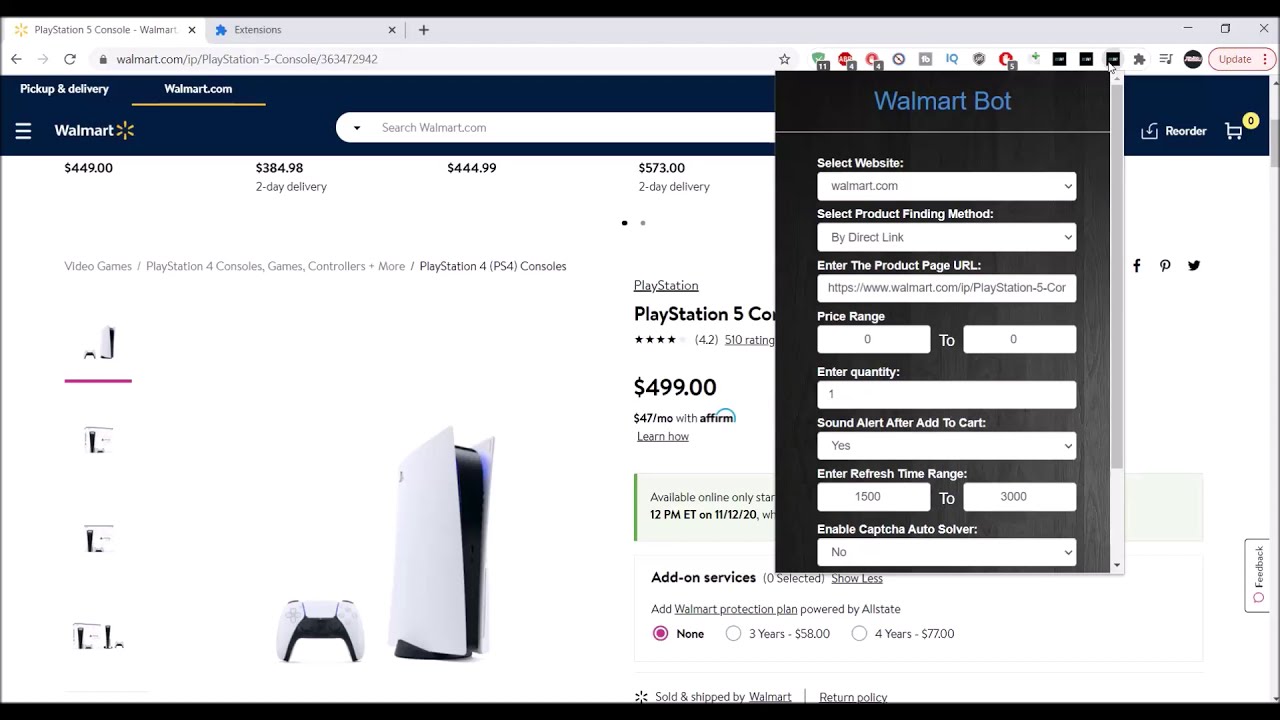Click the Enter quantity field
Viewport: 1280px width, 720px height.
[946, 394]
